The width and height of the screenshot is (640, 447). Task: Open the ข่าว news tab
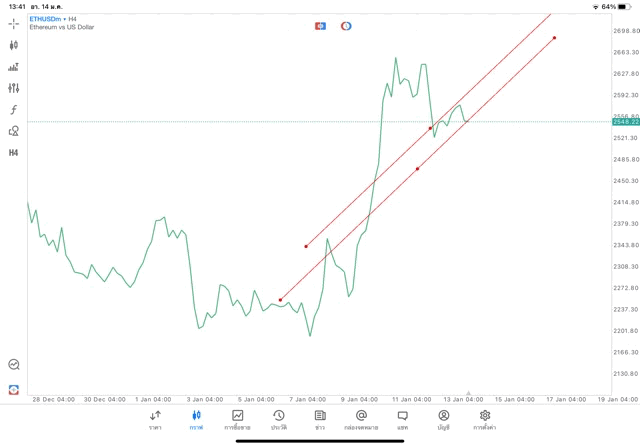320,419
